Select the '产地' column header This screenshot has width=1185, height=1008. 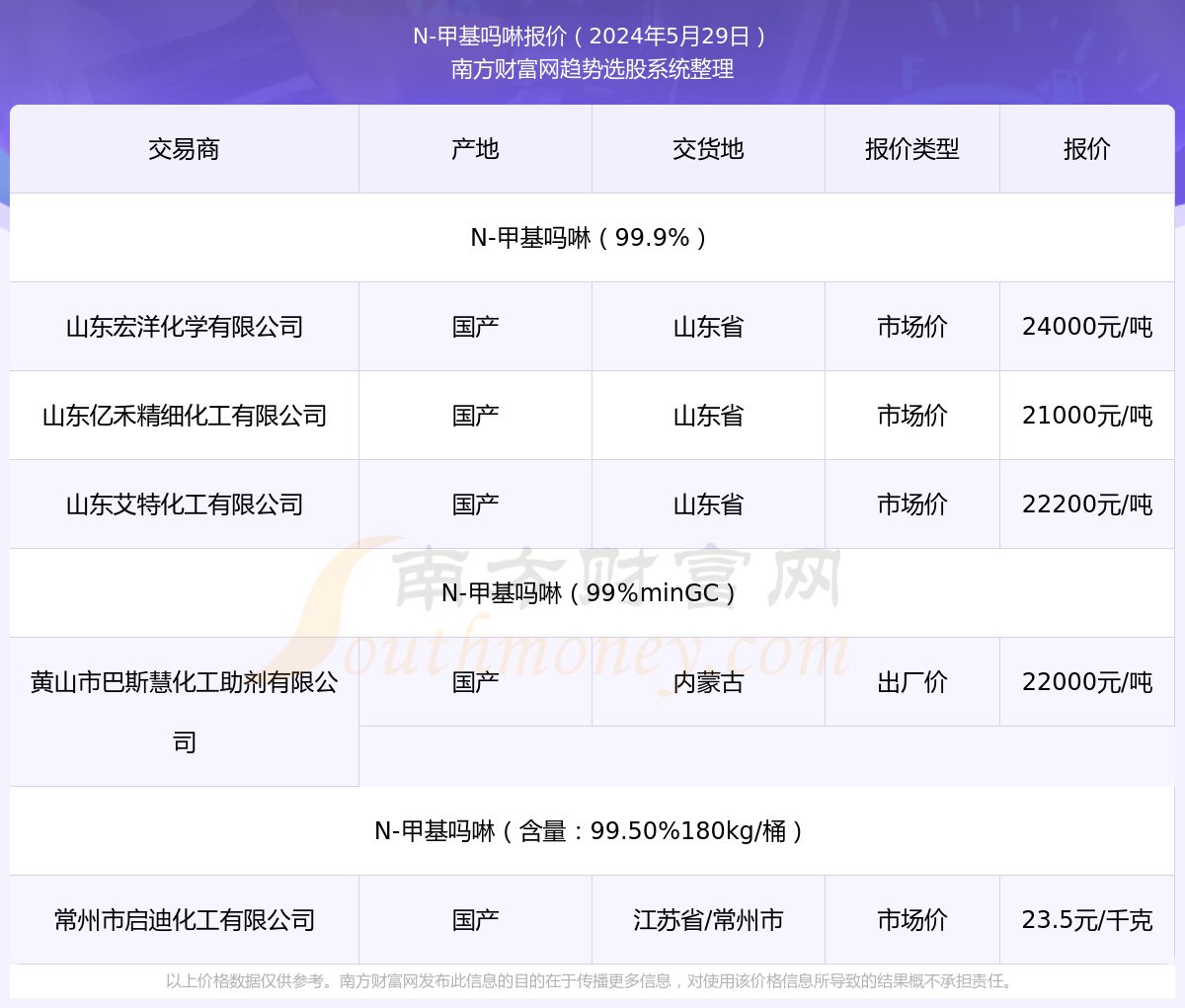pyautogui.click(x=476, y=149)
